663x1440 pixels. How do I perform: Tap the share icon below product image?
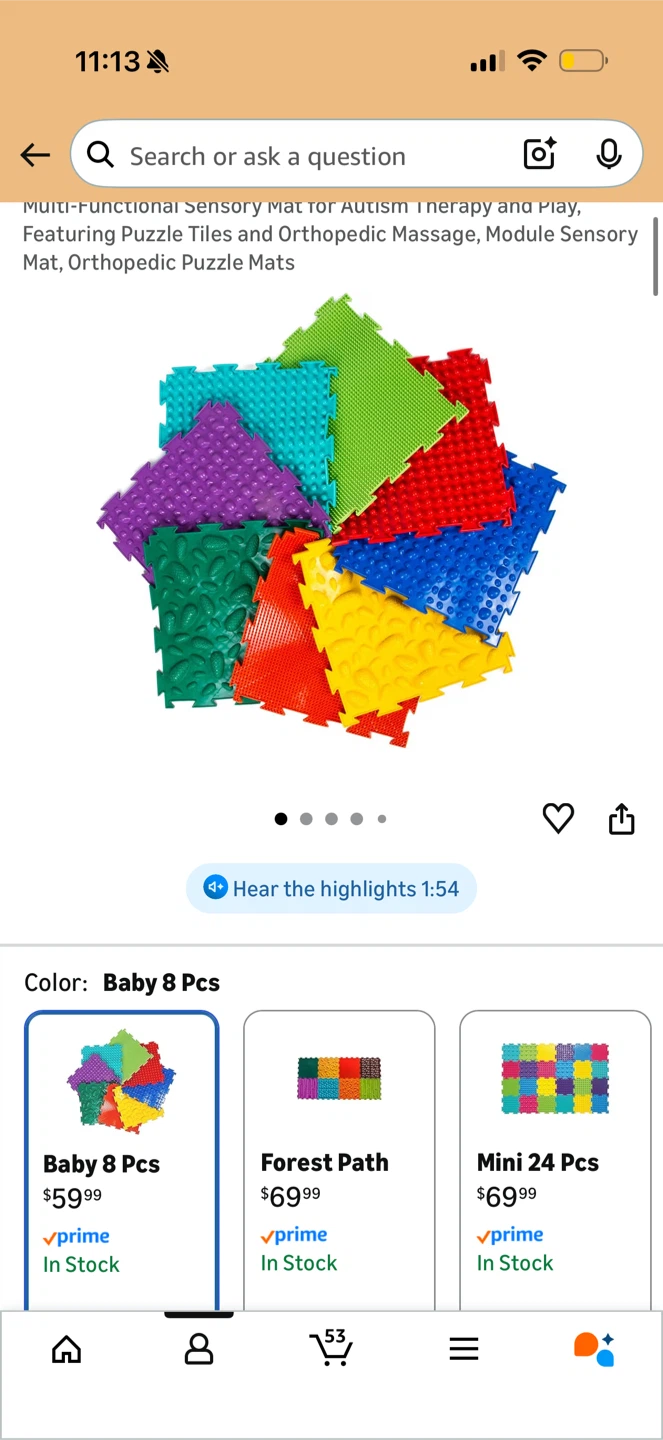[622, 818]
